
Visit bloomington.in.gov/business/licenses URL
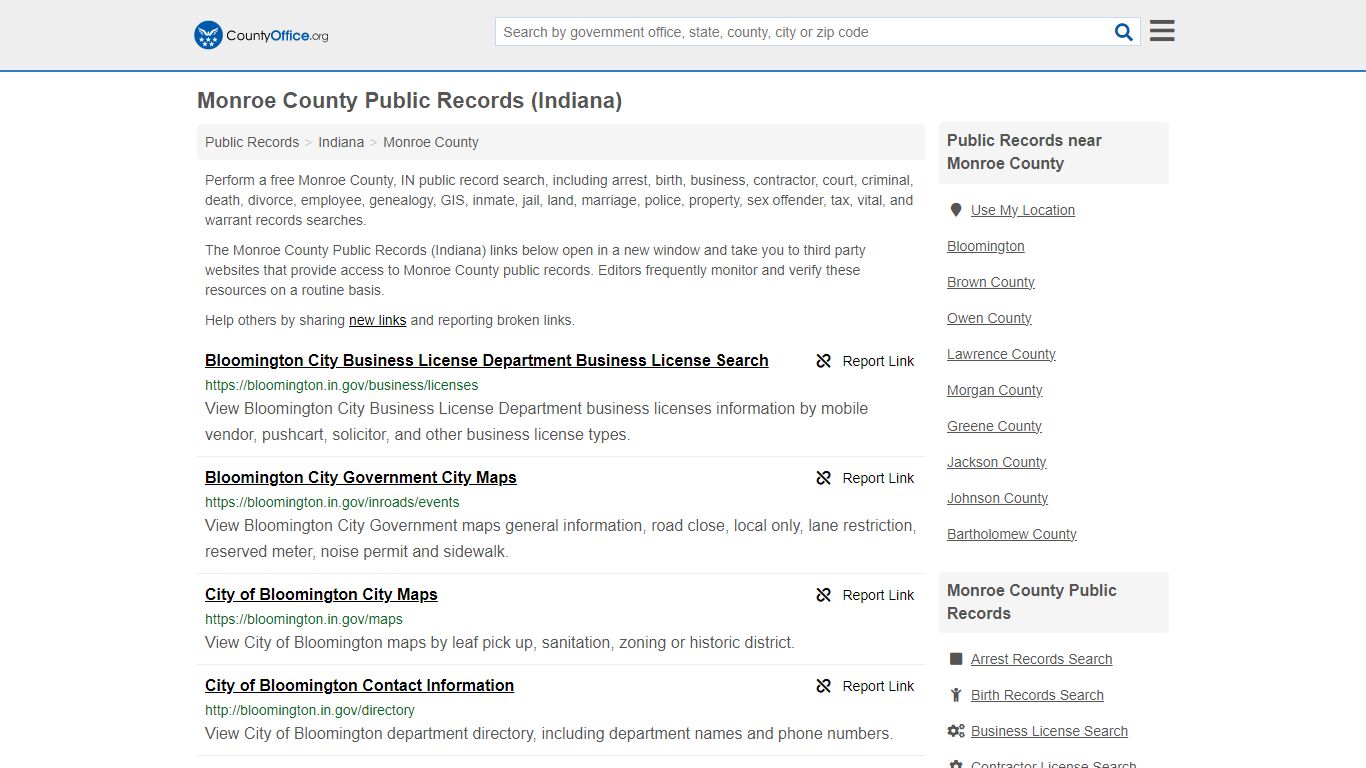tap(342, 385)
